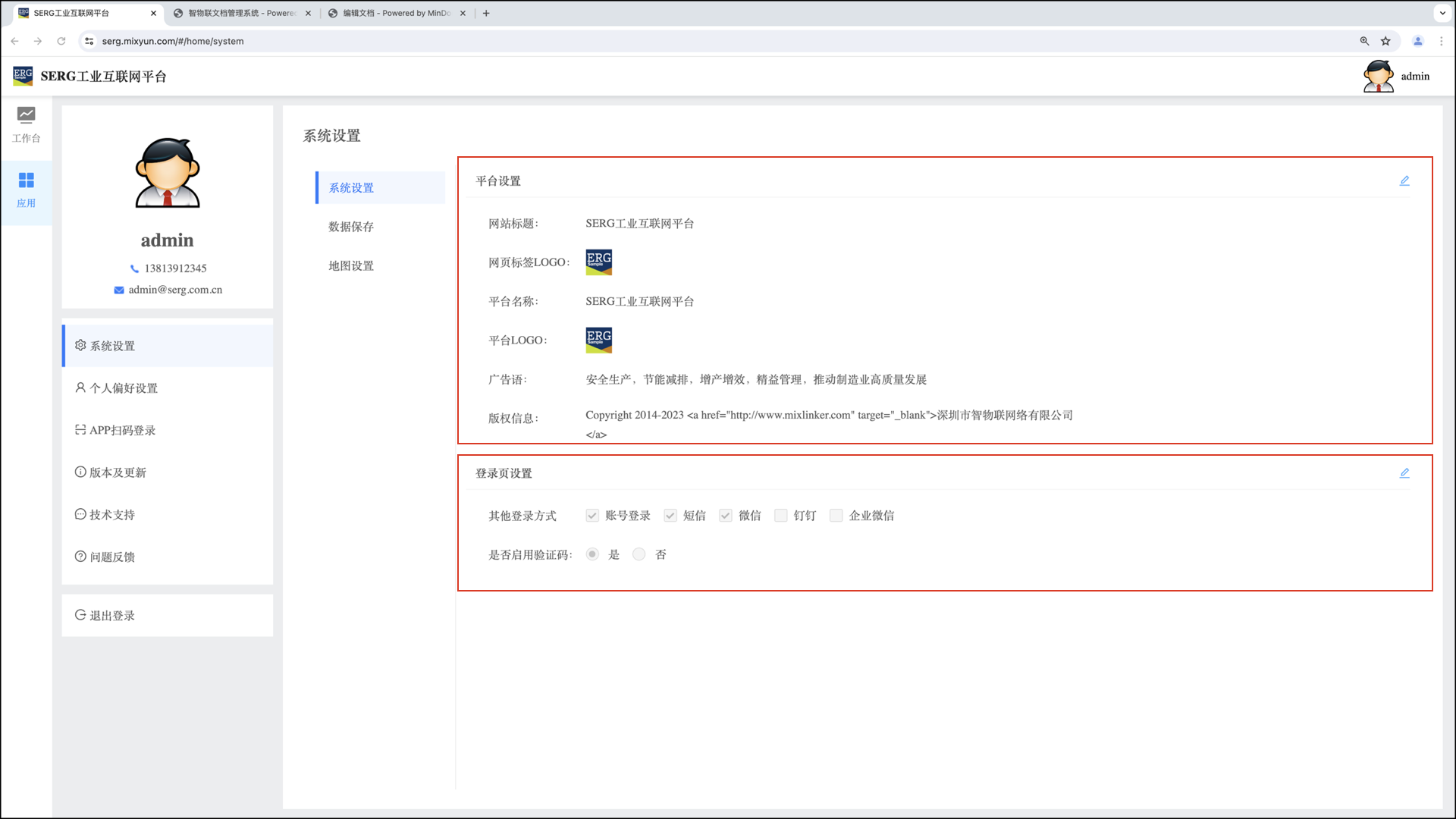Click the 应用 apps grid icon
1456x819 pixels.
tap(26, 180)
